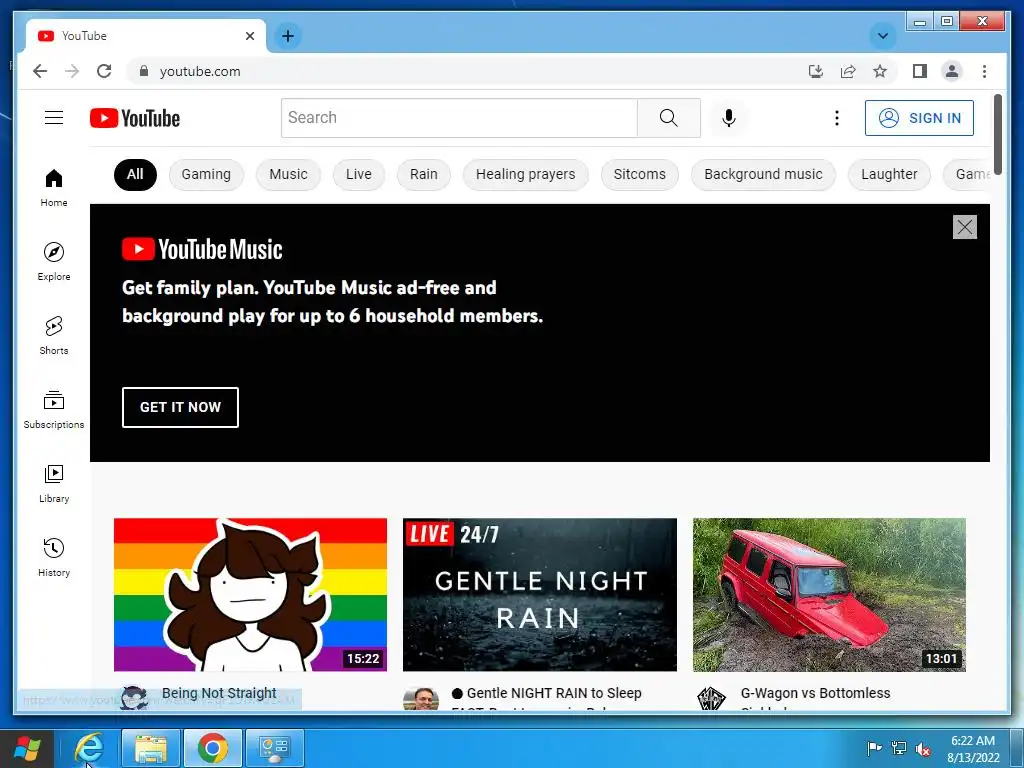Click the search magnifier button
1024x768 pixels.
pyautogui.click(x=669, y=118)
